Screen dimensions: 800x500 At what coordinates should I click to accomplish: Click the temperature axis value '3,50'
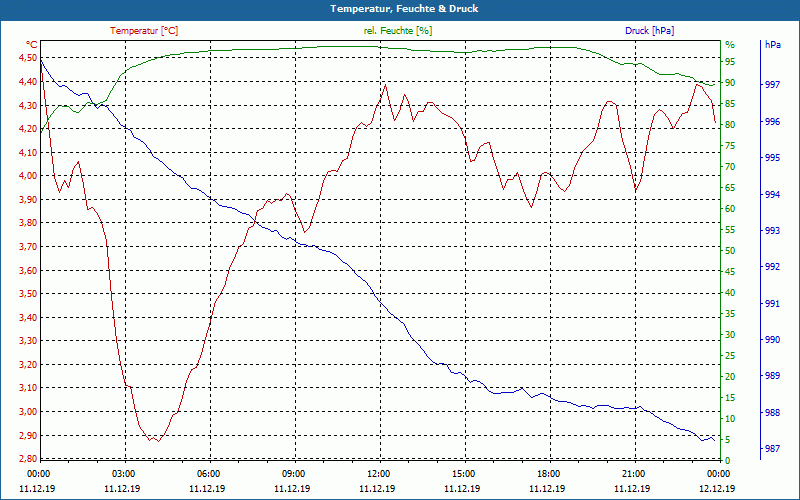click(x=28, y=294)
